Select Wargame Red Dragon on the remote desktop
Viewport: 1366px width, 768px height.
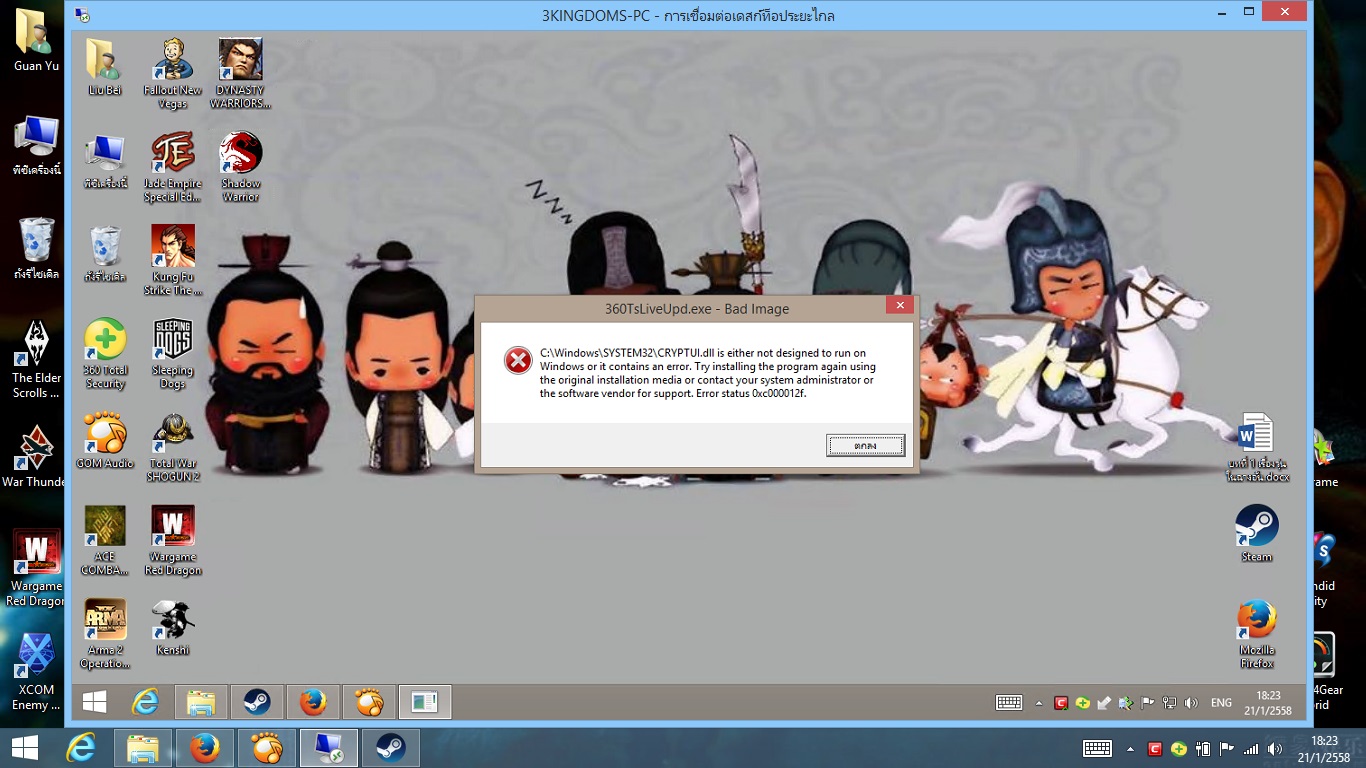[173, 540]
